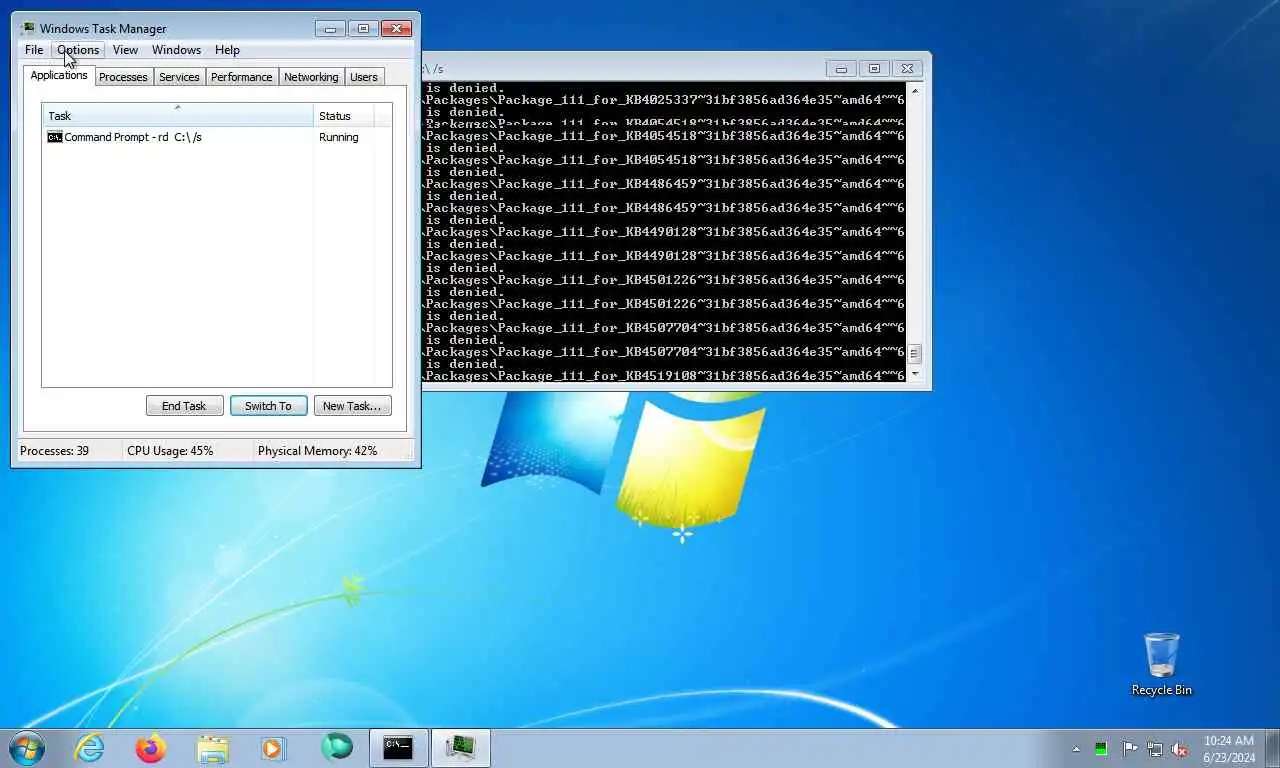This screenshot has width=1280, height=768.
Task: Open the green round app icon on taskbar
Action: coord(337,748)
